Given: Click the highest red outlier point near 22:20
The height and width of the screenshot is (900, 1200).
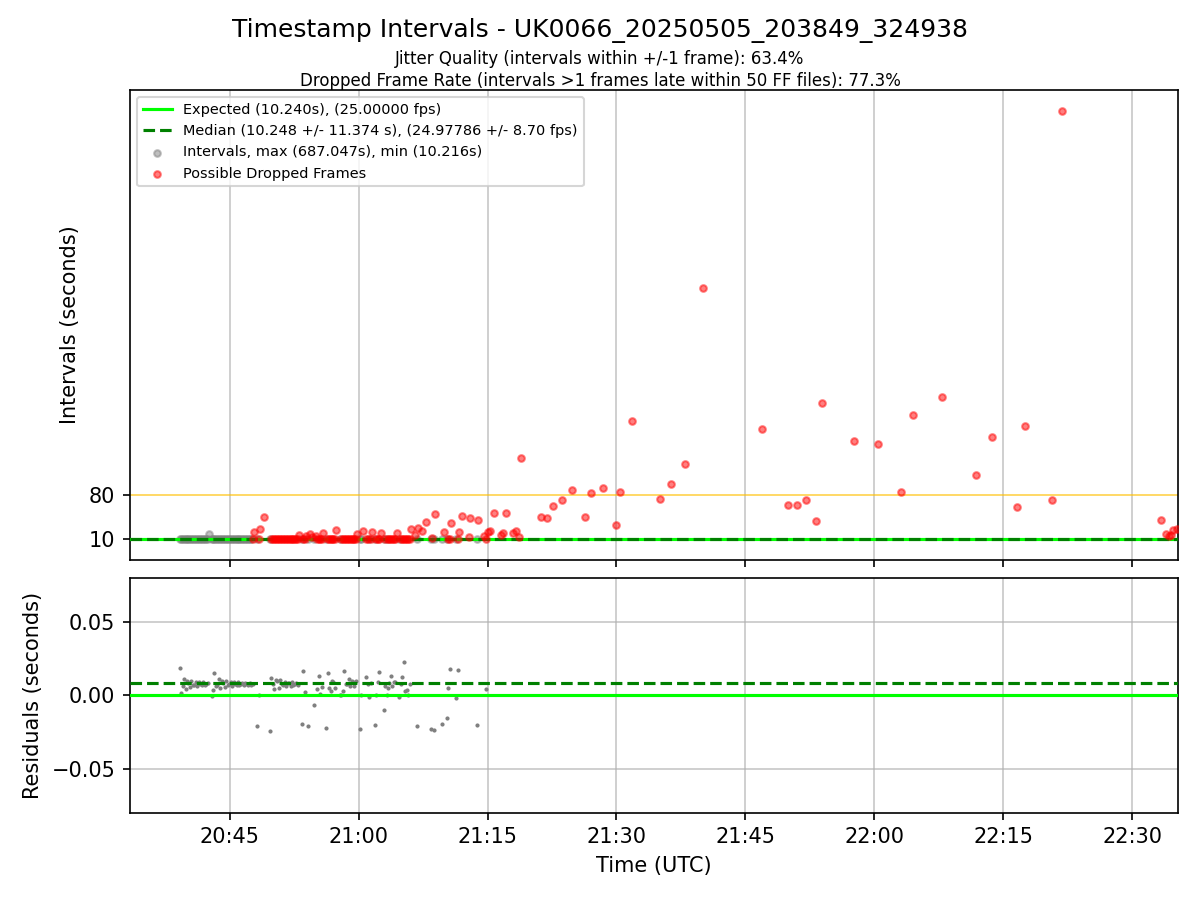Looking at the screenshot, I should [1062, 111].
